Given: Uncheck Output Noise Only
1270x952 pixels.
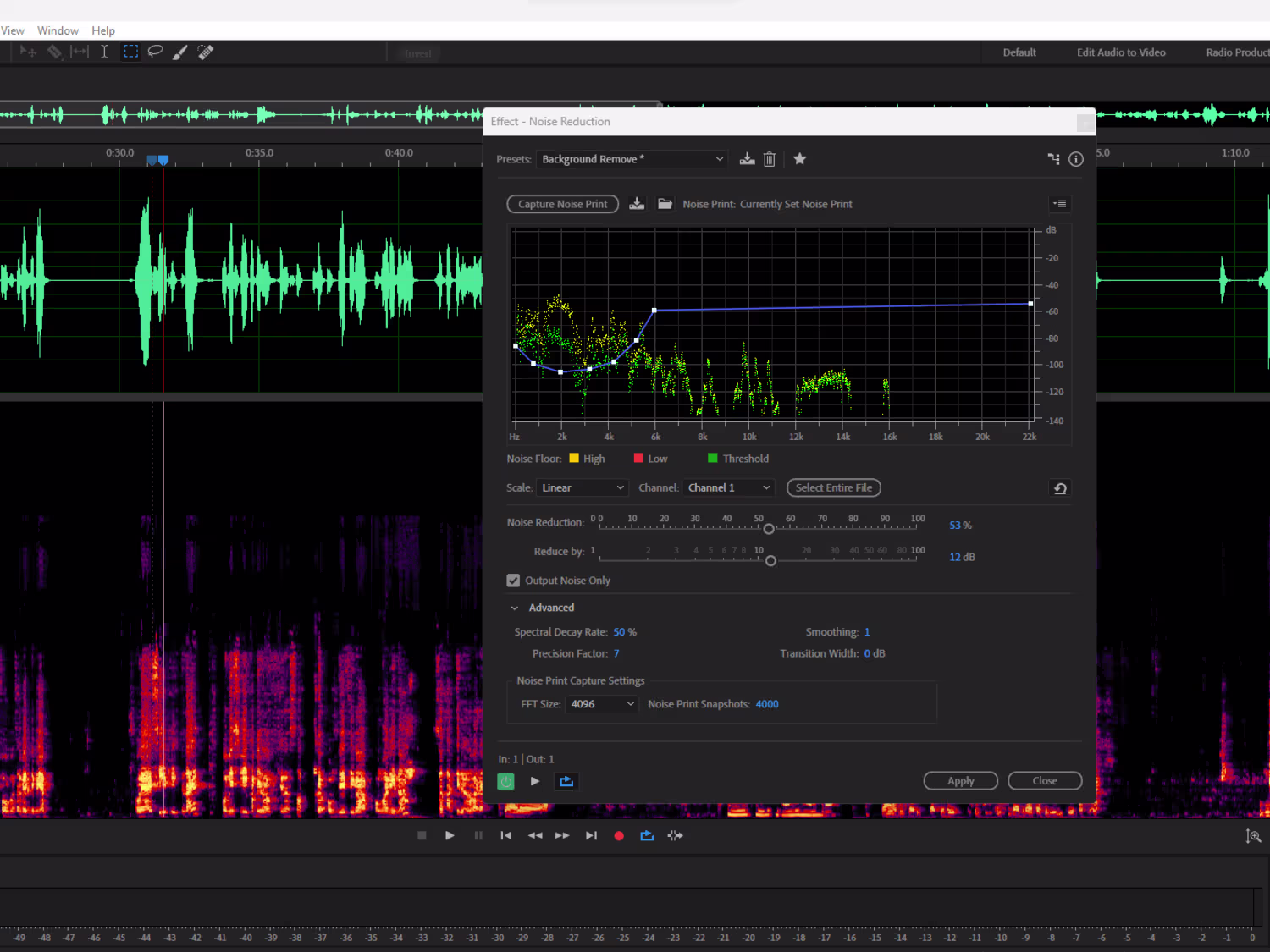Looking at the screenshot, I should point(513,581).
